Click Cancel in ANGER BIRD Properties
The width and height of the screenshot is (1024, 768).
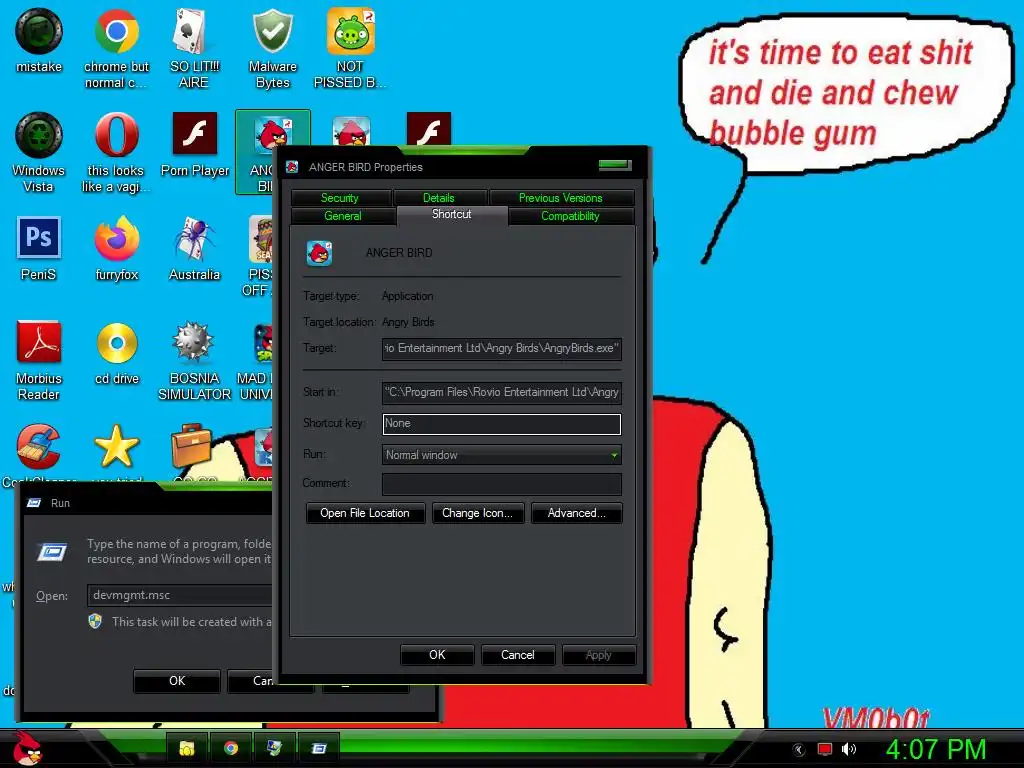point(518,655)
